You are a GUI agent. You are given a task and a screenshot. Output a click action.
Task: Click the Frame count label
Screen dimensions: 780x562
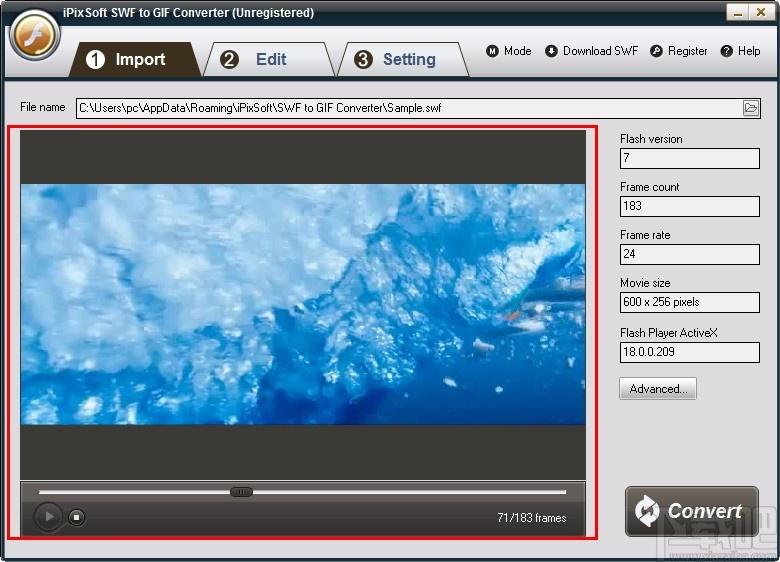650,187
